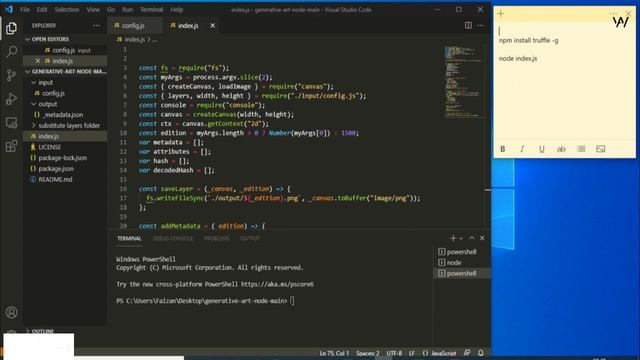
Task: Click LF end-of-line status item
Action: click(x=412, y=353)
